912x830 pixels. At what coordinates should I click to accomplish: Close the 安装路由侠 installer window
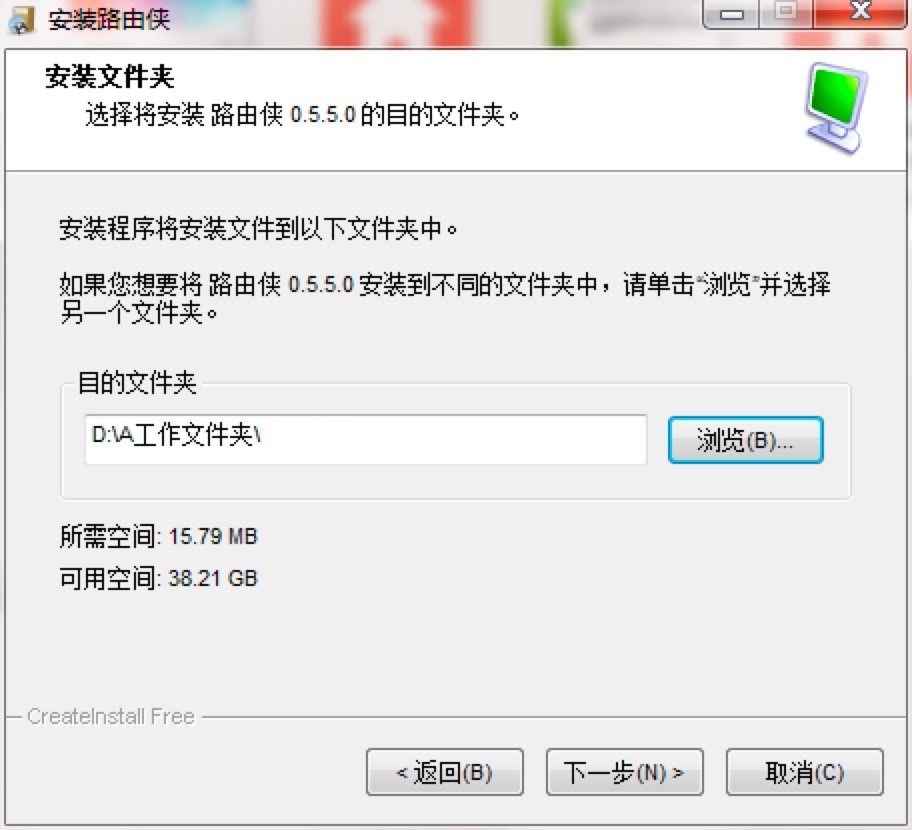pyautogui.click(x=860, y=14)
